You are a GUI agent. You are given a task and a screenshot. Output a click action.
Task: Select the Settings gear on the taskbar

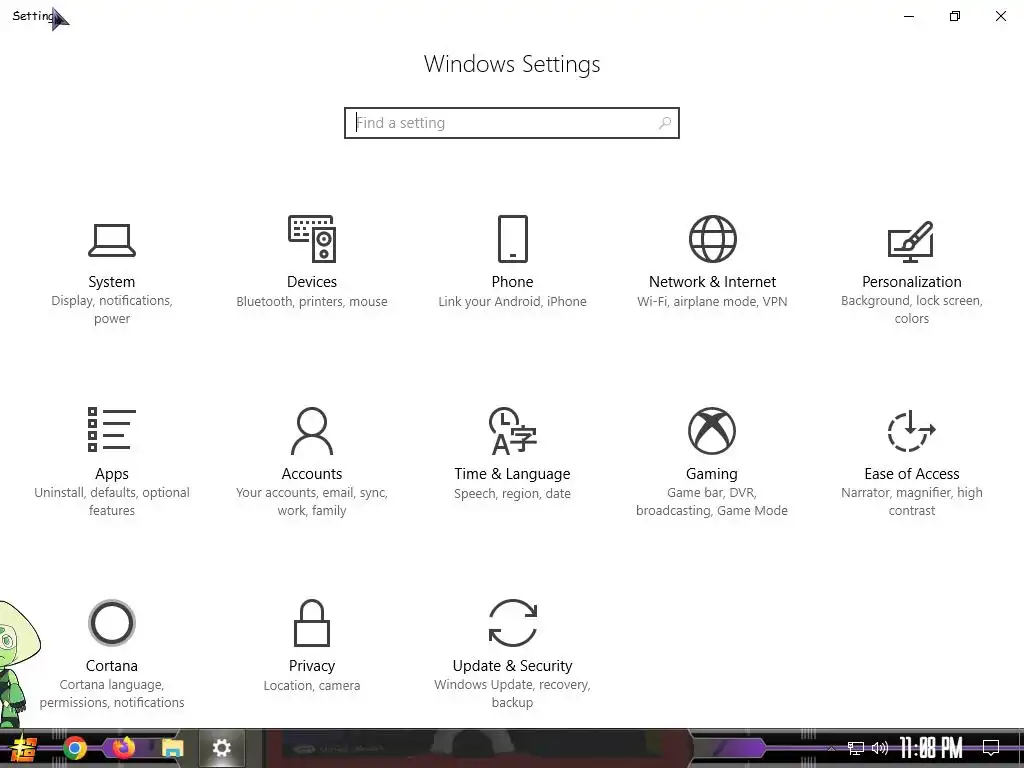tap(221, 748)
